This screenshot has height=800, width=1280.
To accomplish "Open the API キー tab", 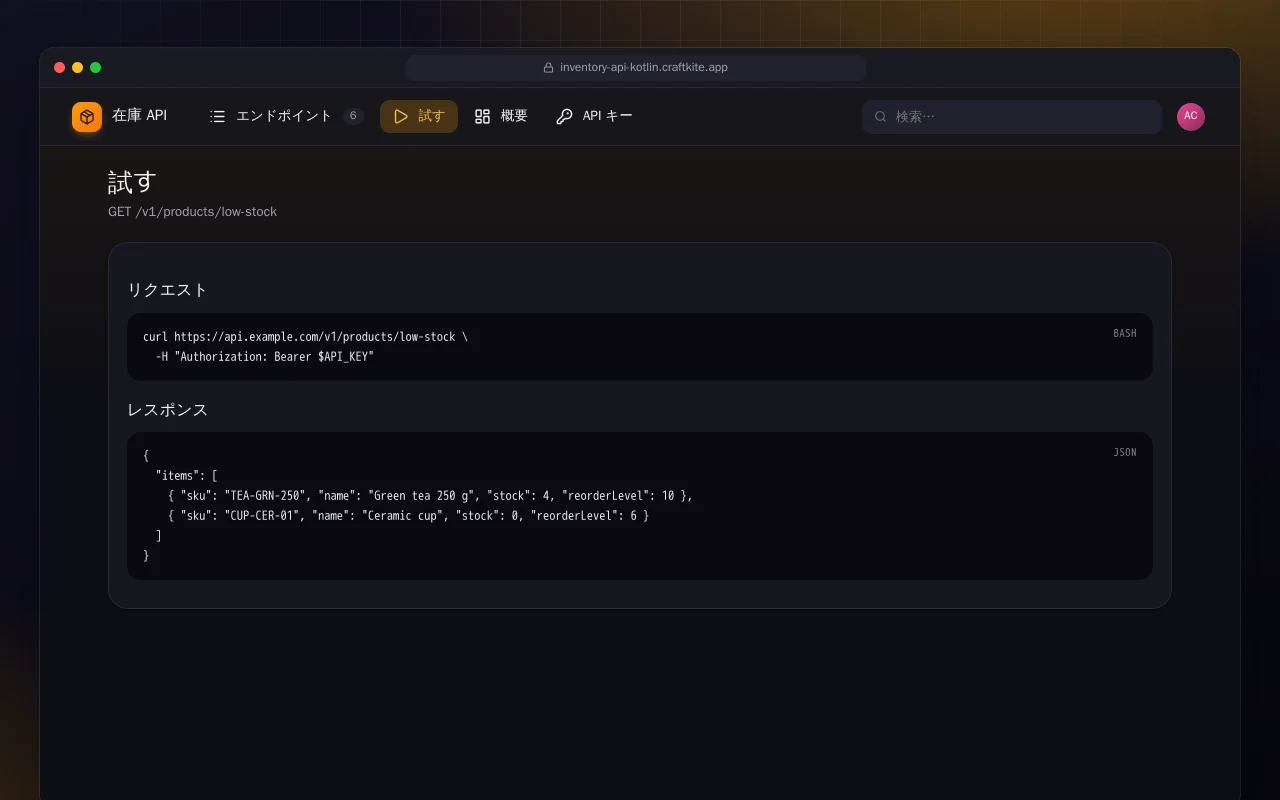I will click(x=594, y=116).
